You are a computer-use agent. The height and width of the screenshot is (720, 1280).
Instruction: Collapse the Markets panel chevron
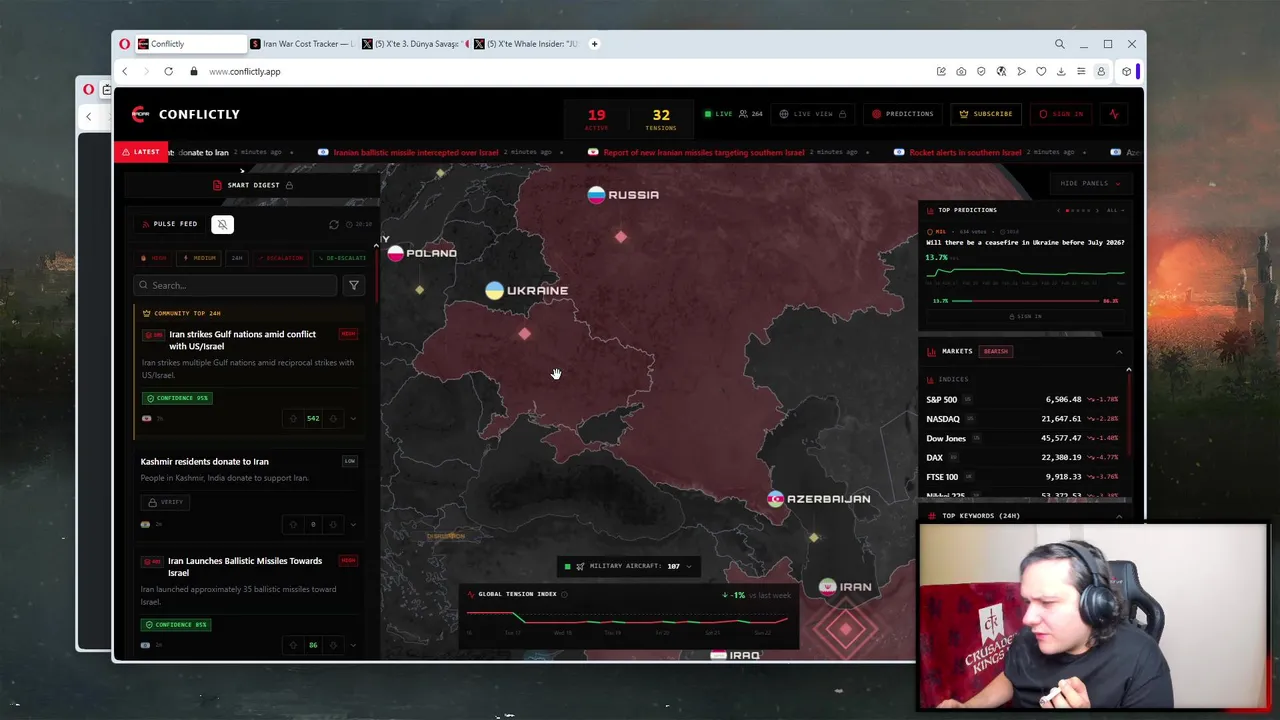pyautogui.click(x=1119, y=352)
